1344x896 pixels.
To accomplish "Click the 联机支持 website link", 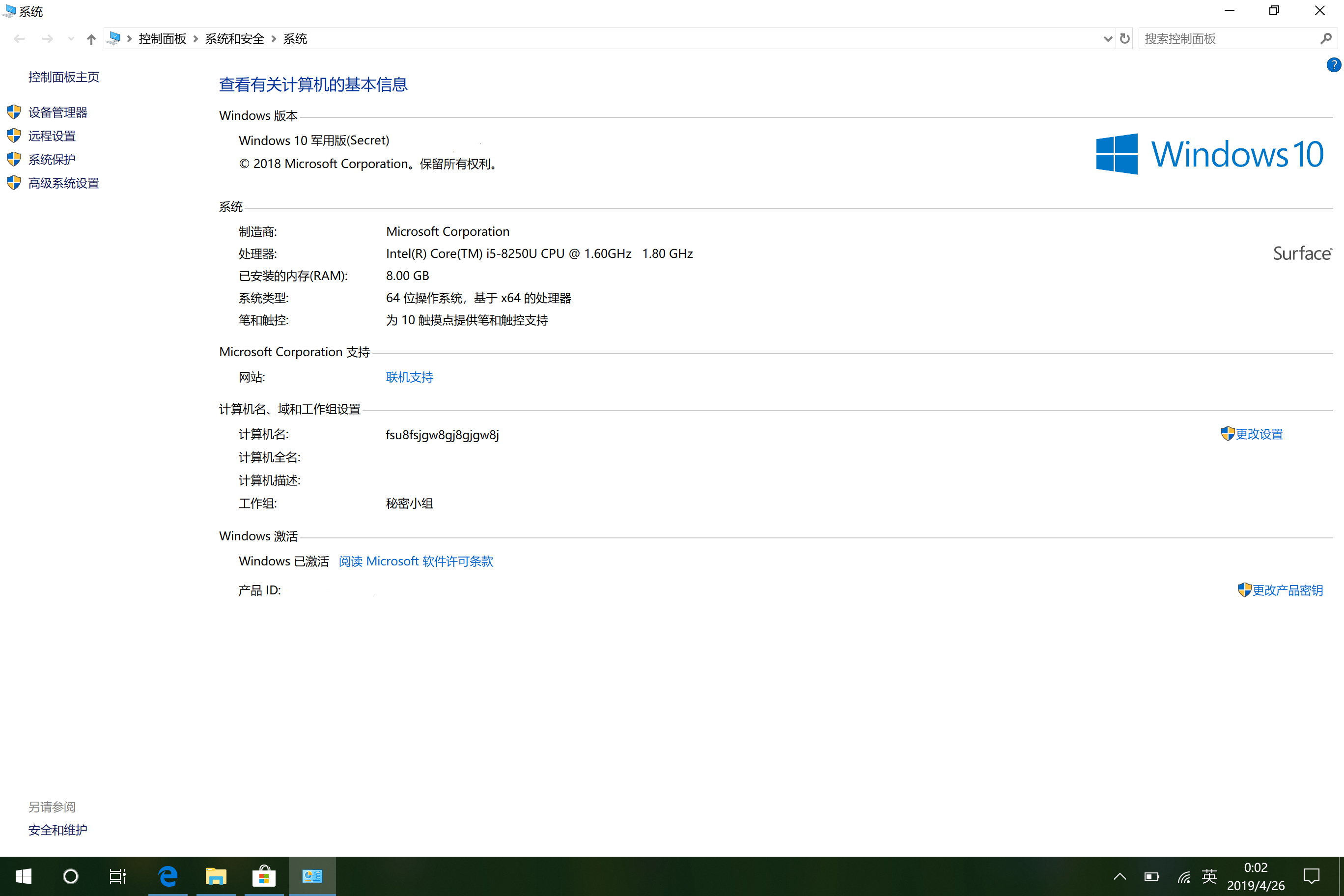I will coord(409,377).
